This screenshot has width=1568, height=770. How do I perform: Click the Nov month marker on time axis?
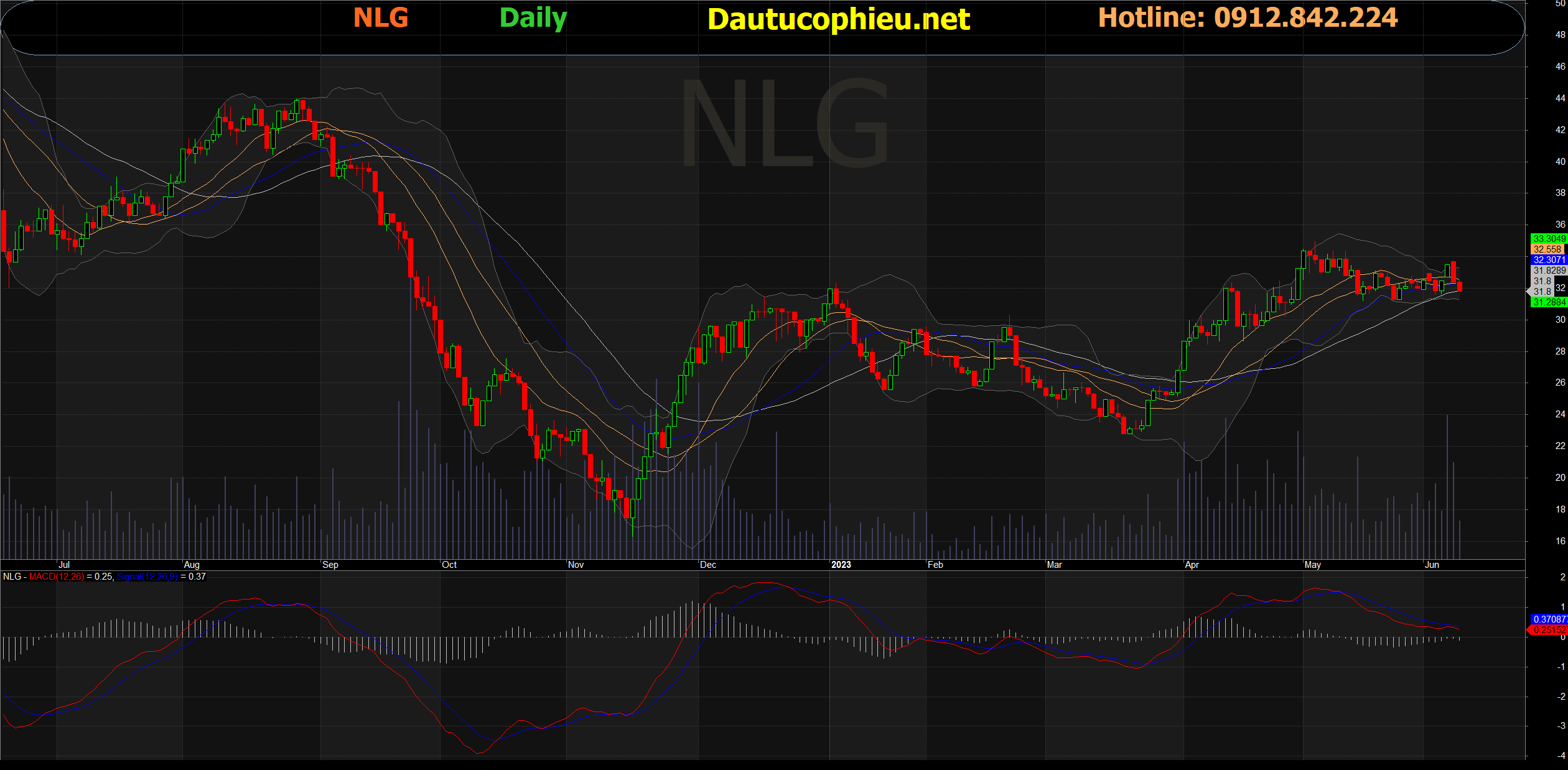click(576, 565)
